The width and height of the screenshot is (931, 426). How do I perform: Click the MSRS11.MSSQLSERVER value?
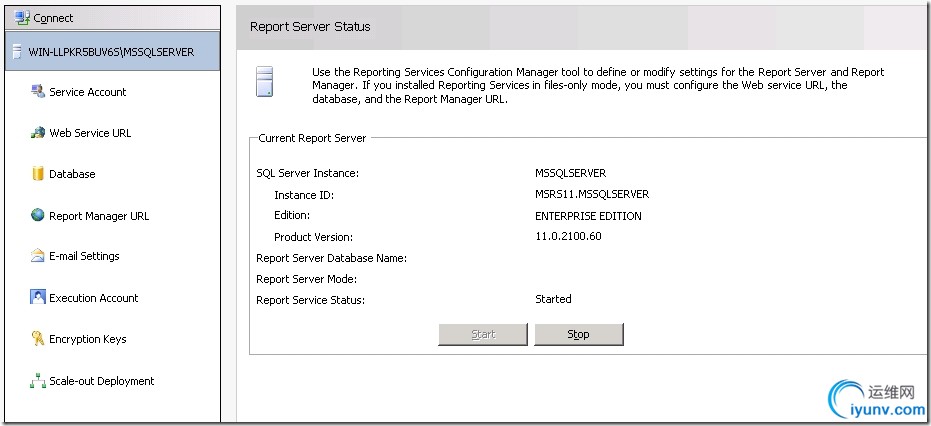tap(592, 194)
